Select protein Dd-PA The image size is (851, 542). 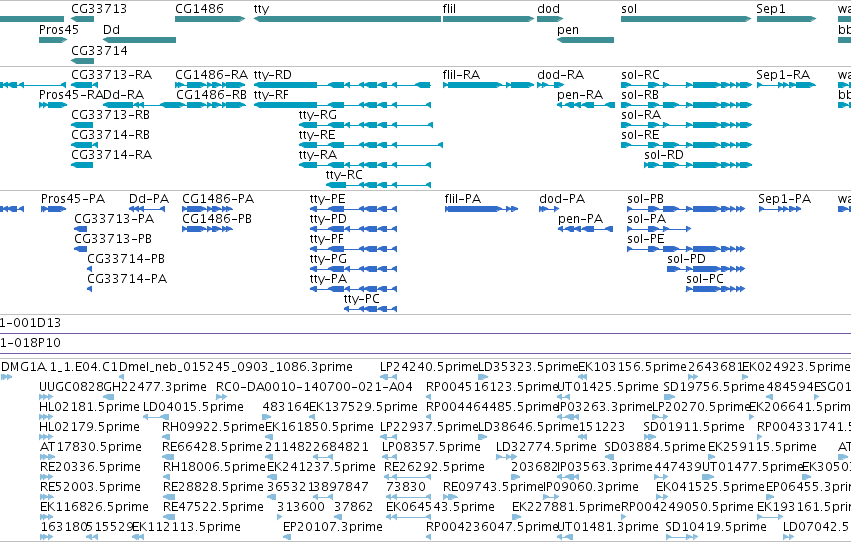(x=147, y=209)
